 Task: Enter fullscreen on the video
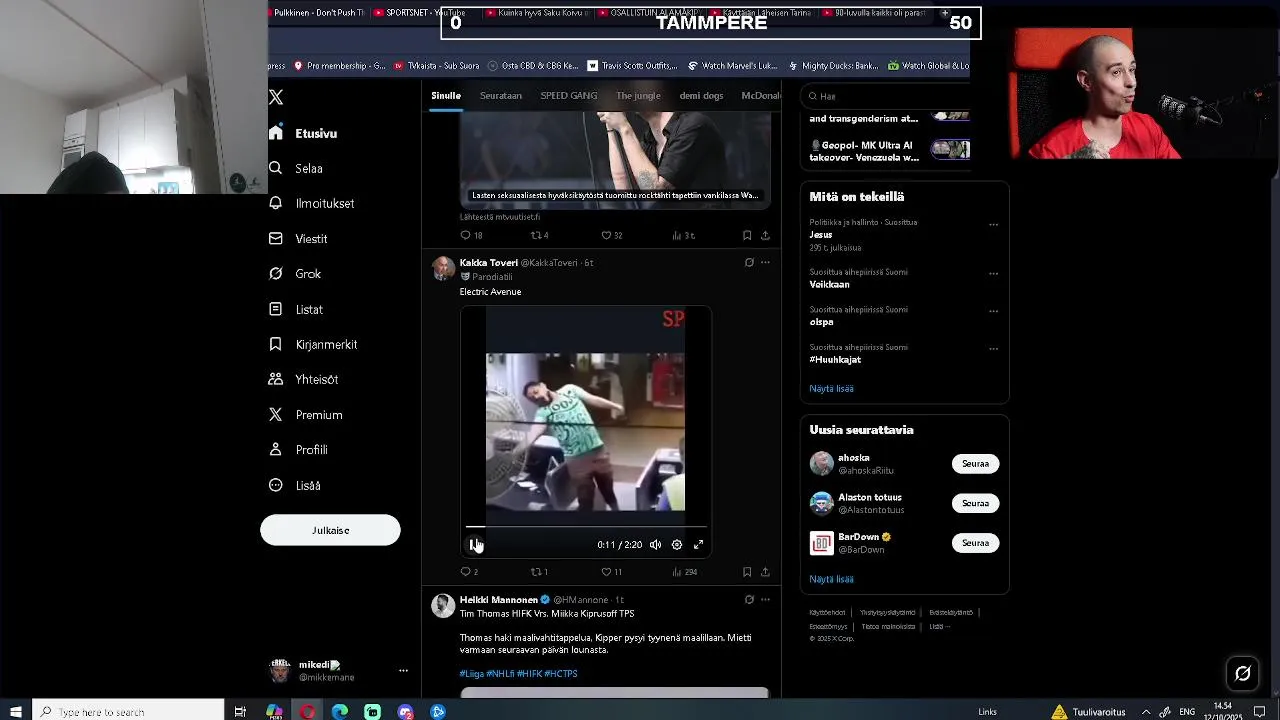[699, 545]
